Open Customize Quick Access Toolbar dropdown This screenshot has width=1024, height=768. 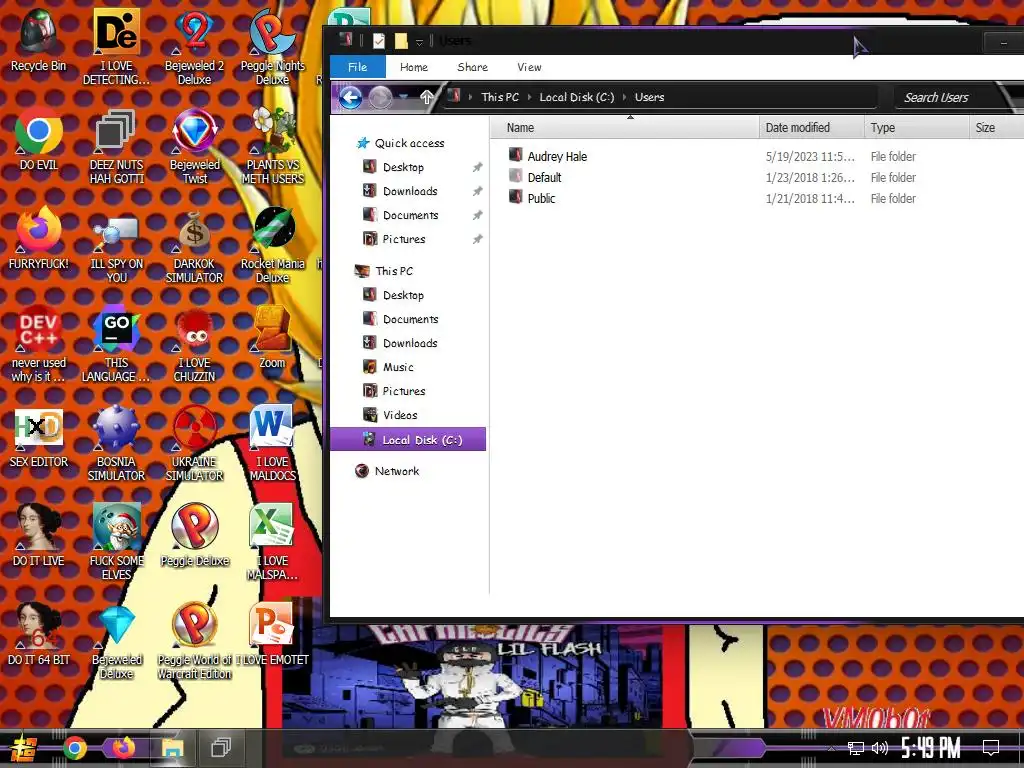419,42
